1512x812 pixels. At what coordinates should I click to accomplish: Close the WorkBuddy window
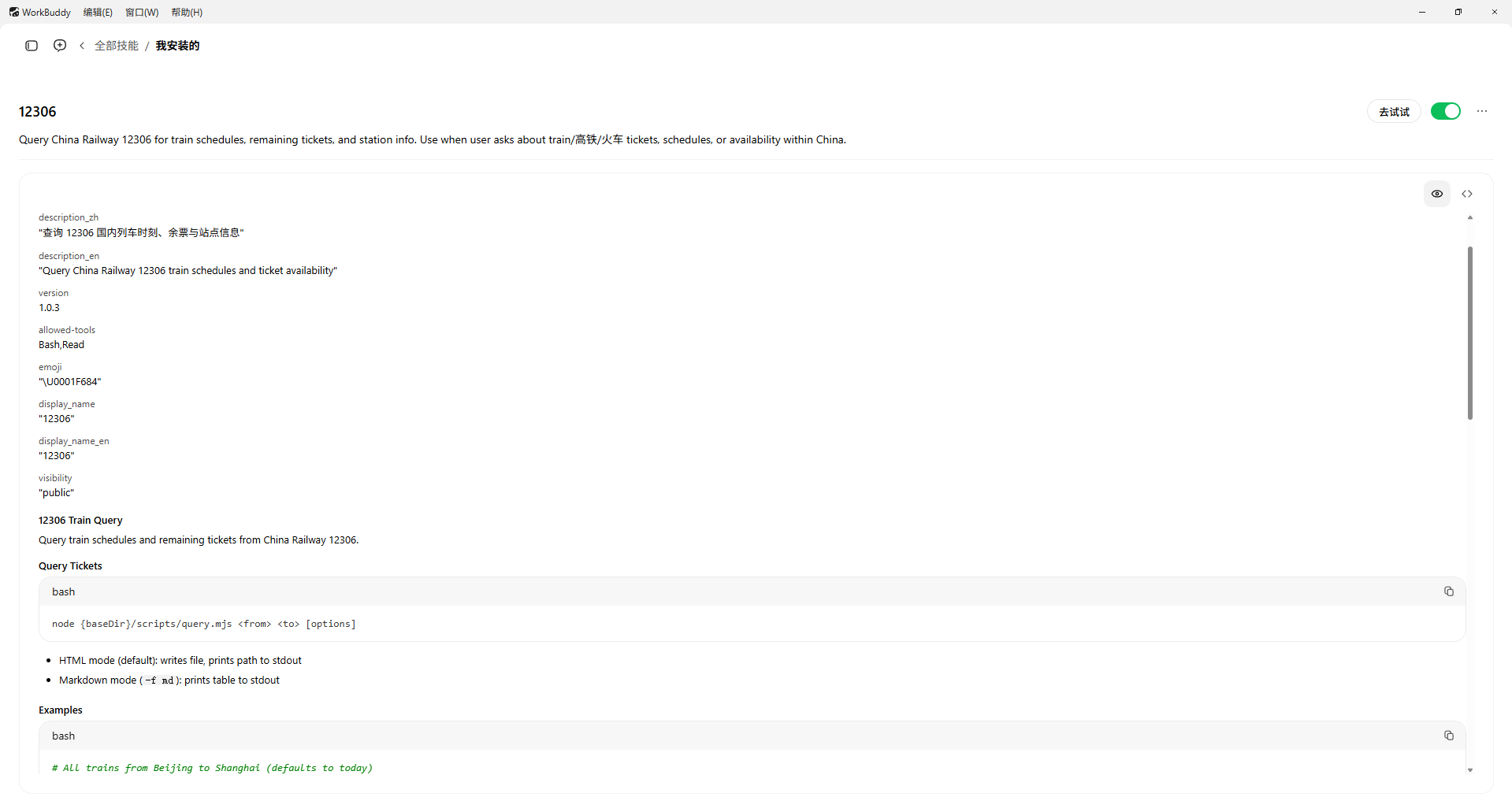point(1494,12)
